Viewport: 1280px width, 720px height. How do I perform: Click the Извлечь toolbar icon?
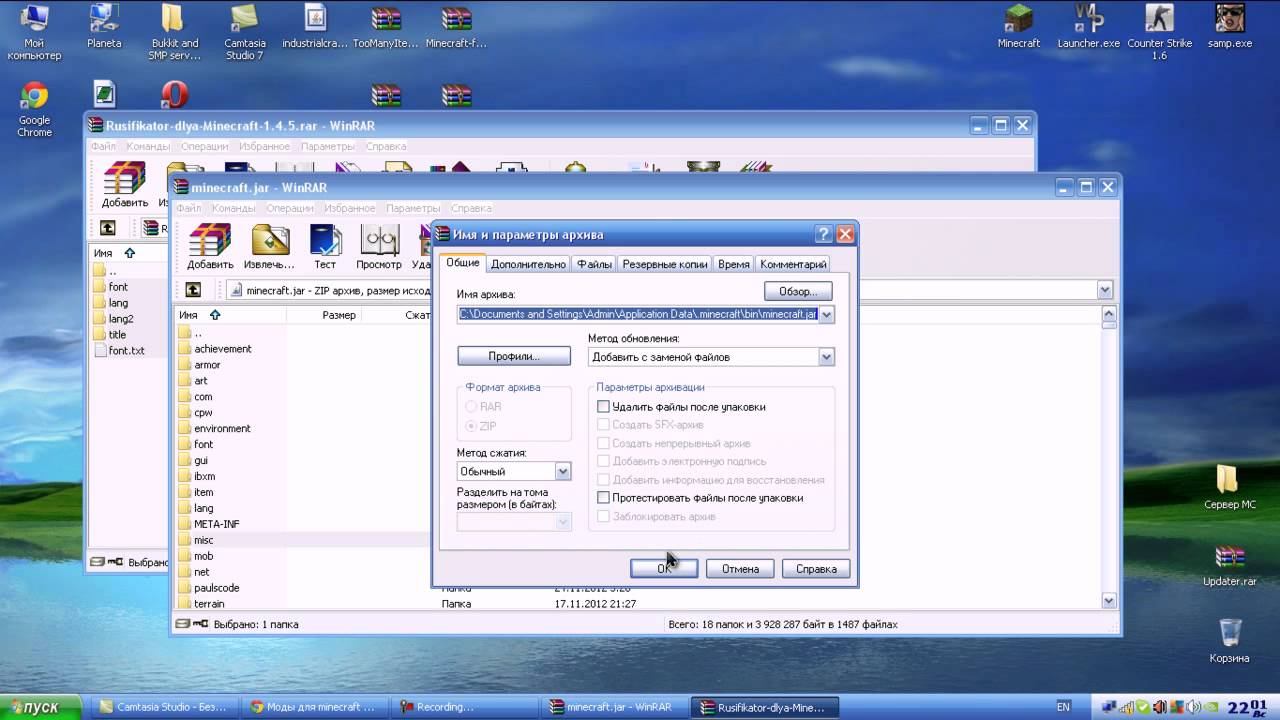click(270, 245)
